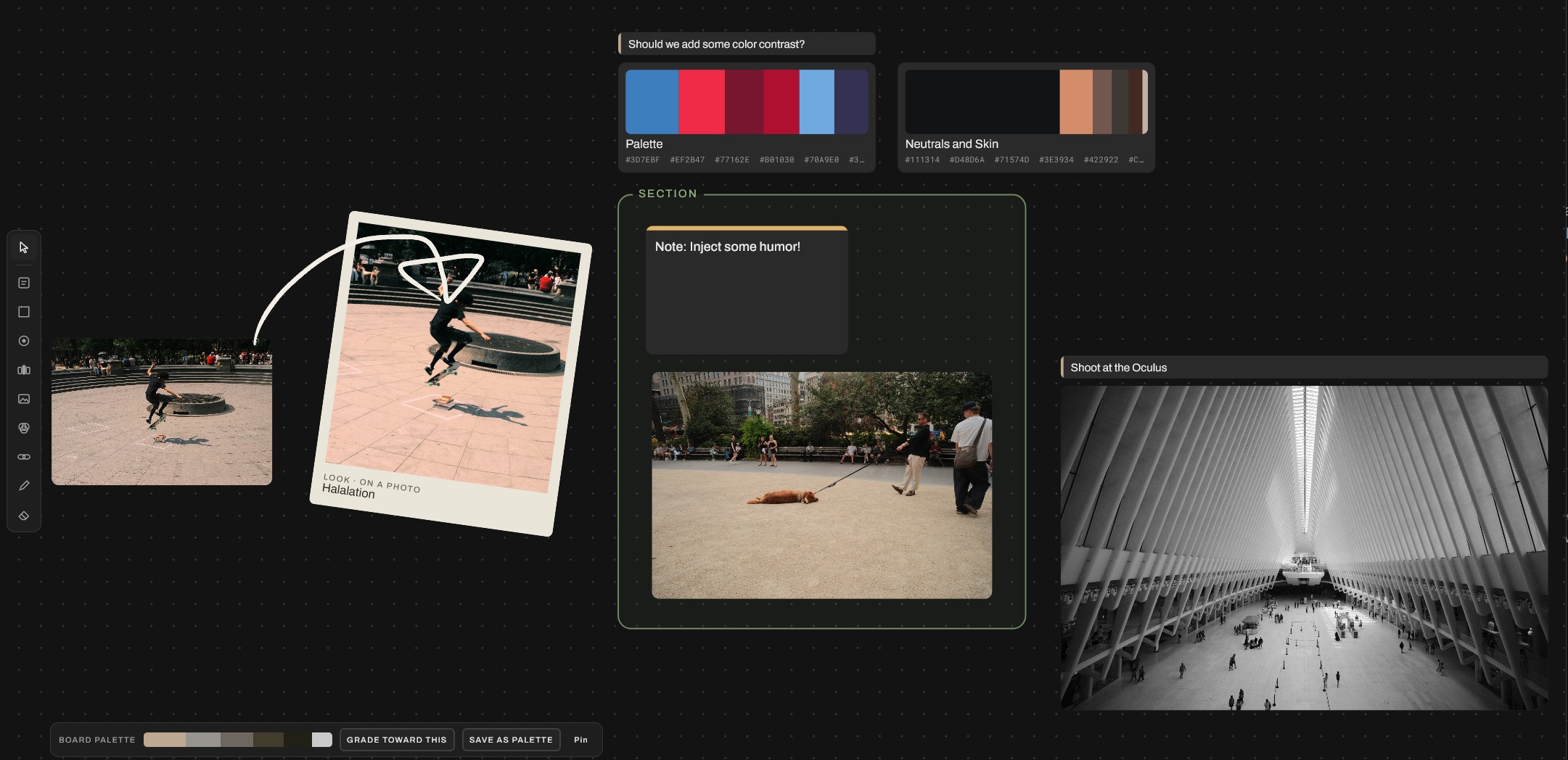Click the 'Neutrals and Skin' title
The height and width of the screenshot is (760, 1568).
click(952, 144)
